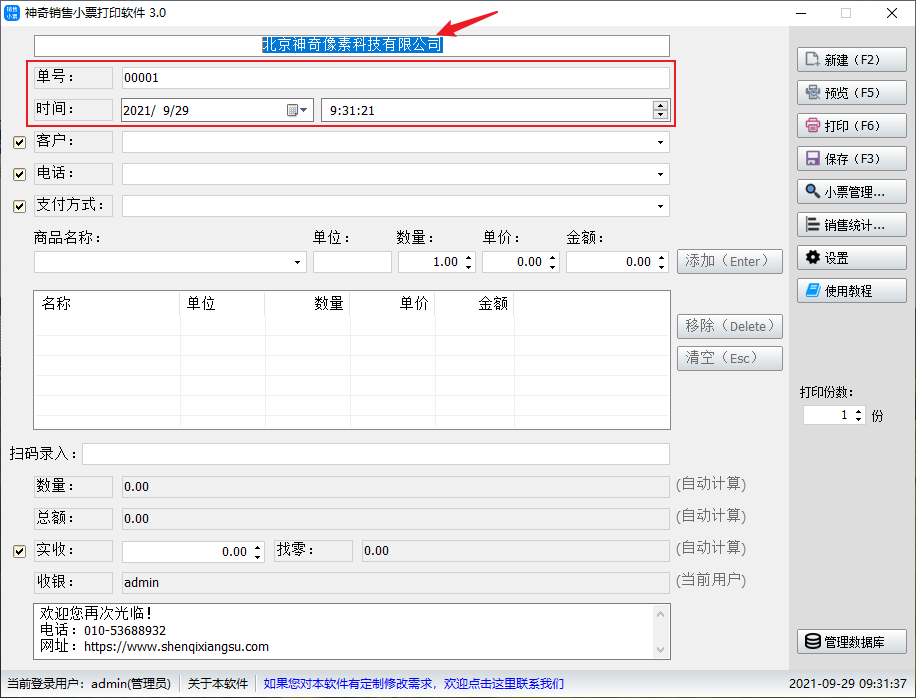Click the red Print (F6) icon
Screen dimensions: 916x698
pyautogui.click(x=813, y=125)
